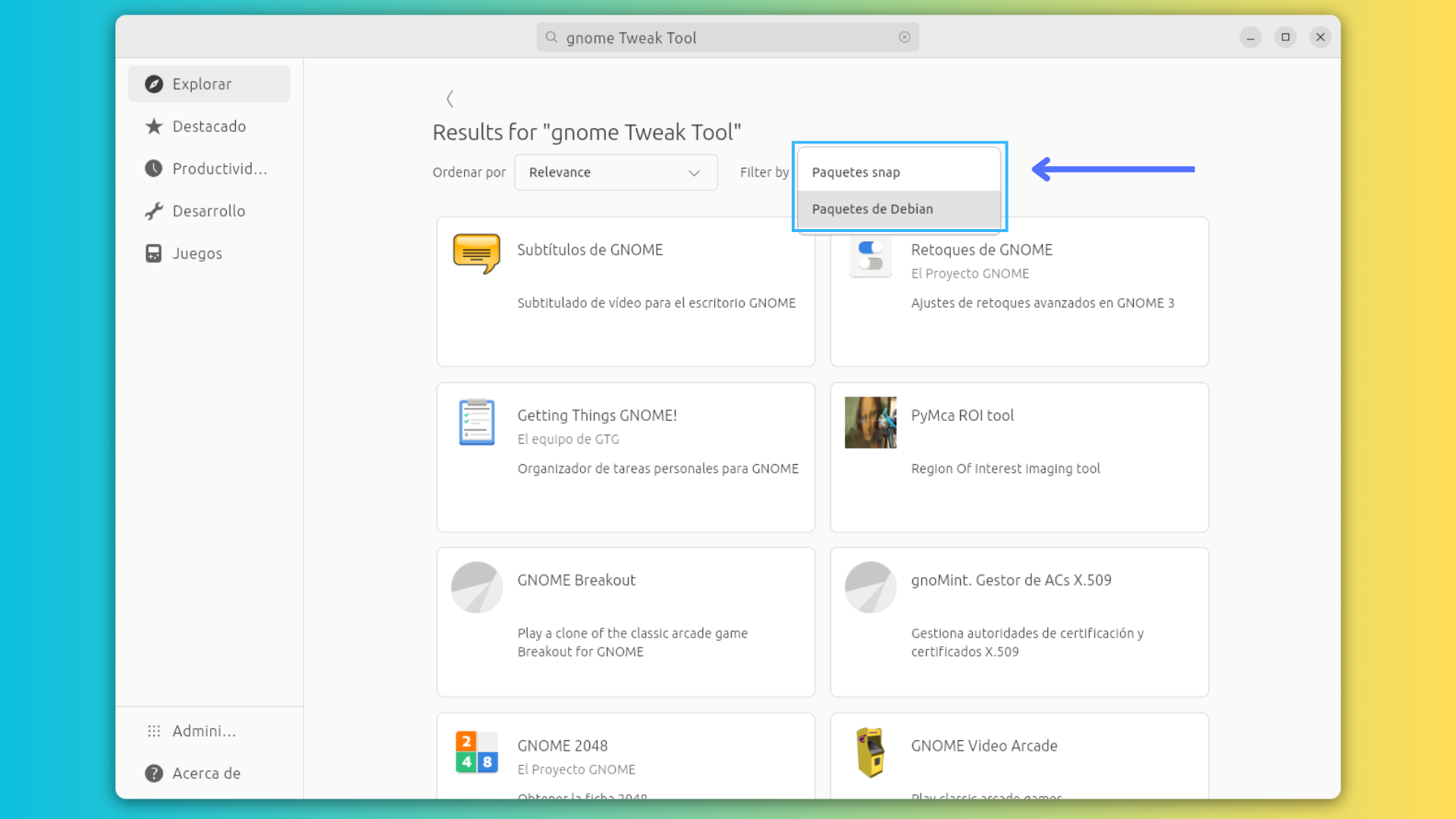Click the GNOME Video Arcade arcade icon
Screen dimensions: 1456x819
[870, 752]
